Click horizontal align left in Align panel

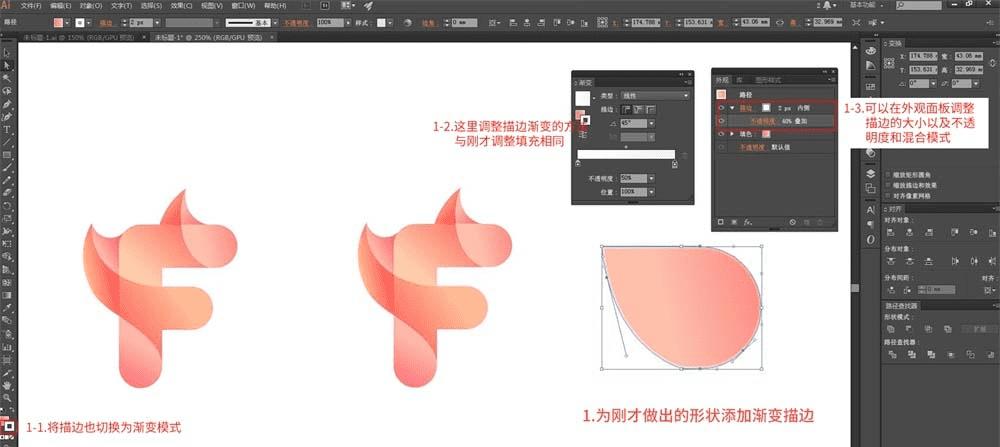(892, 233)
